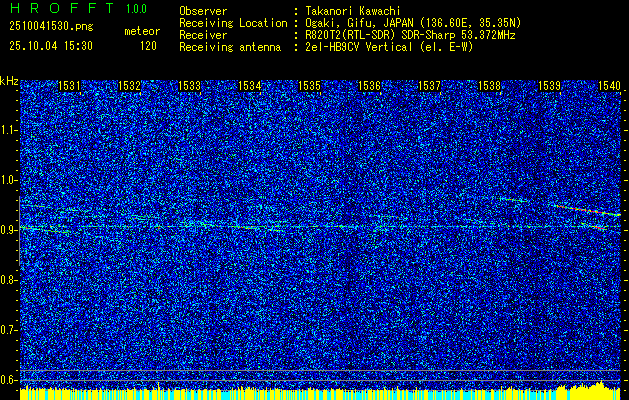This screenshot has width=629, height=400.
Task: Click the 1540 time marker
Action: click(609, 85)
